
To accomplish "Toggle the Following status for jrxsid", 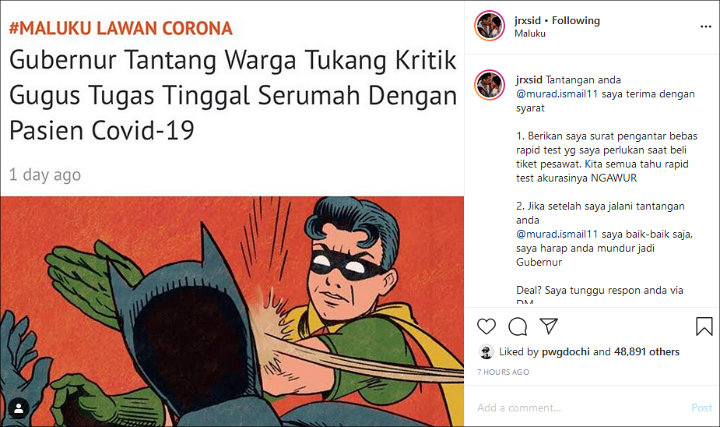I will [576, 21].
